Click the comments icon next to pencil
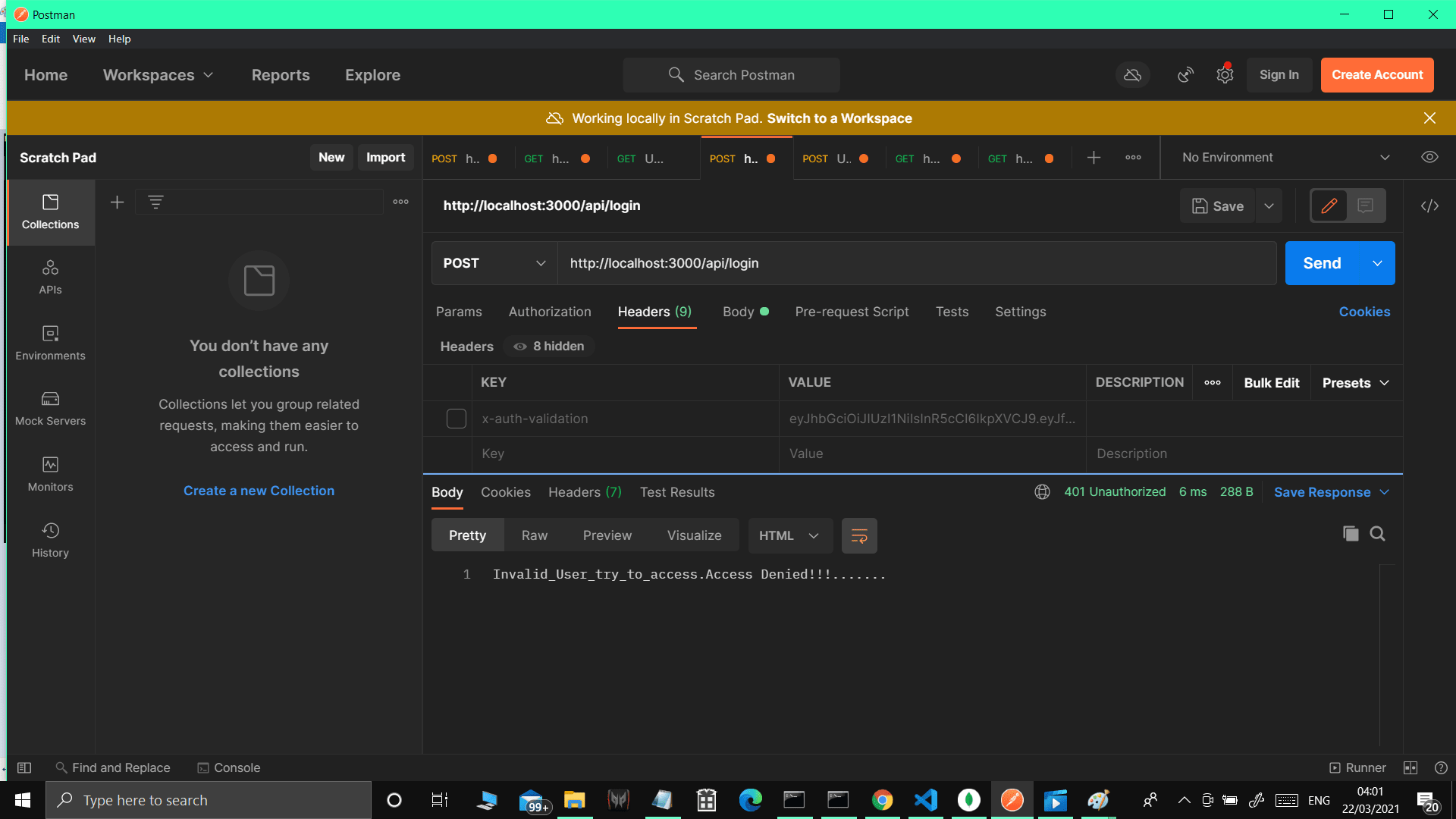 click(1365, 206)
